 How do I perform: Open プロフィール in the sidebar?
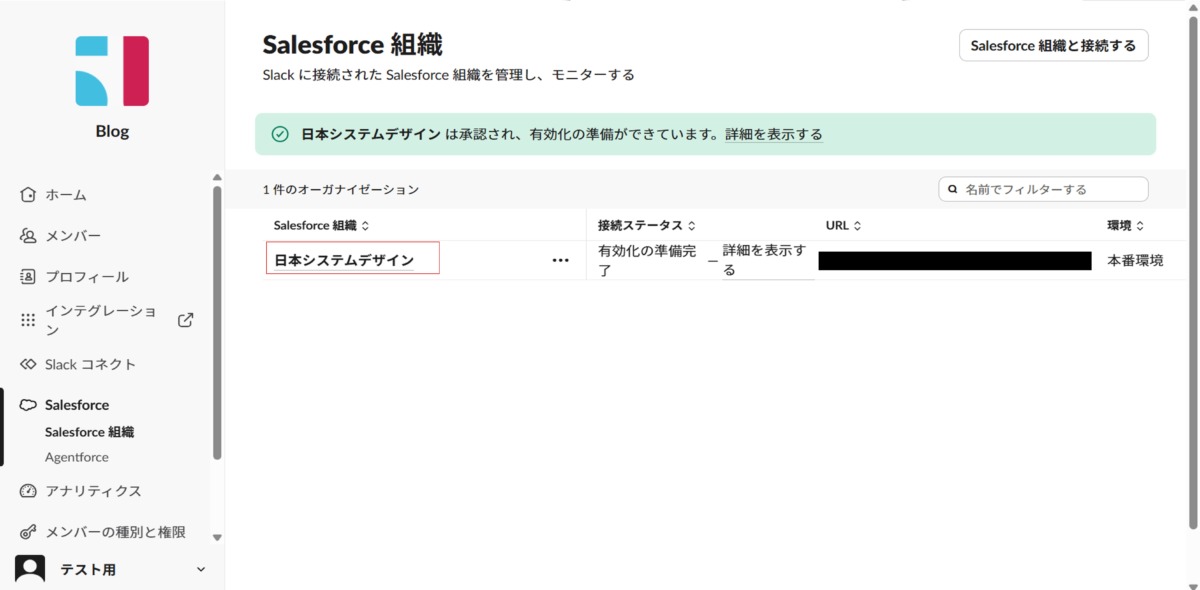pyautogui.click(x=87, y=276)
